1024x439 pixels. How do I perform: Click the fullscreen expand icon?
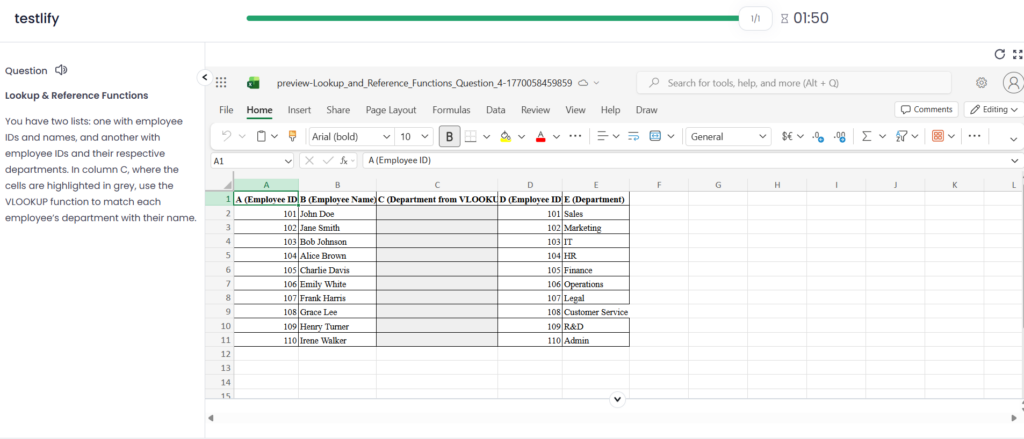tap(1017, 54)
